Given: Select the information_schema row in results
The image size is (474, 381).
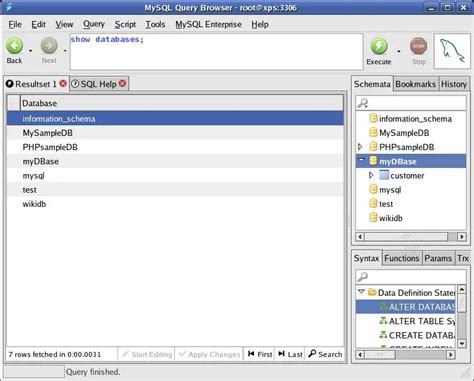Looking at the screenshot, I should (x=175, y=118).
